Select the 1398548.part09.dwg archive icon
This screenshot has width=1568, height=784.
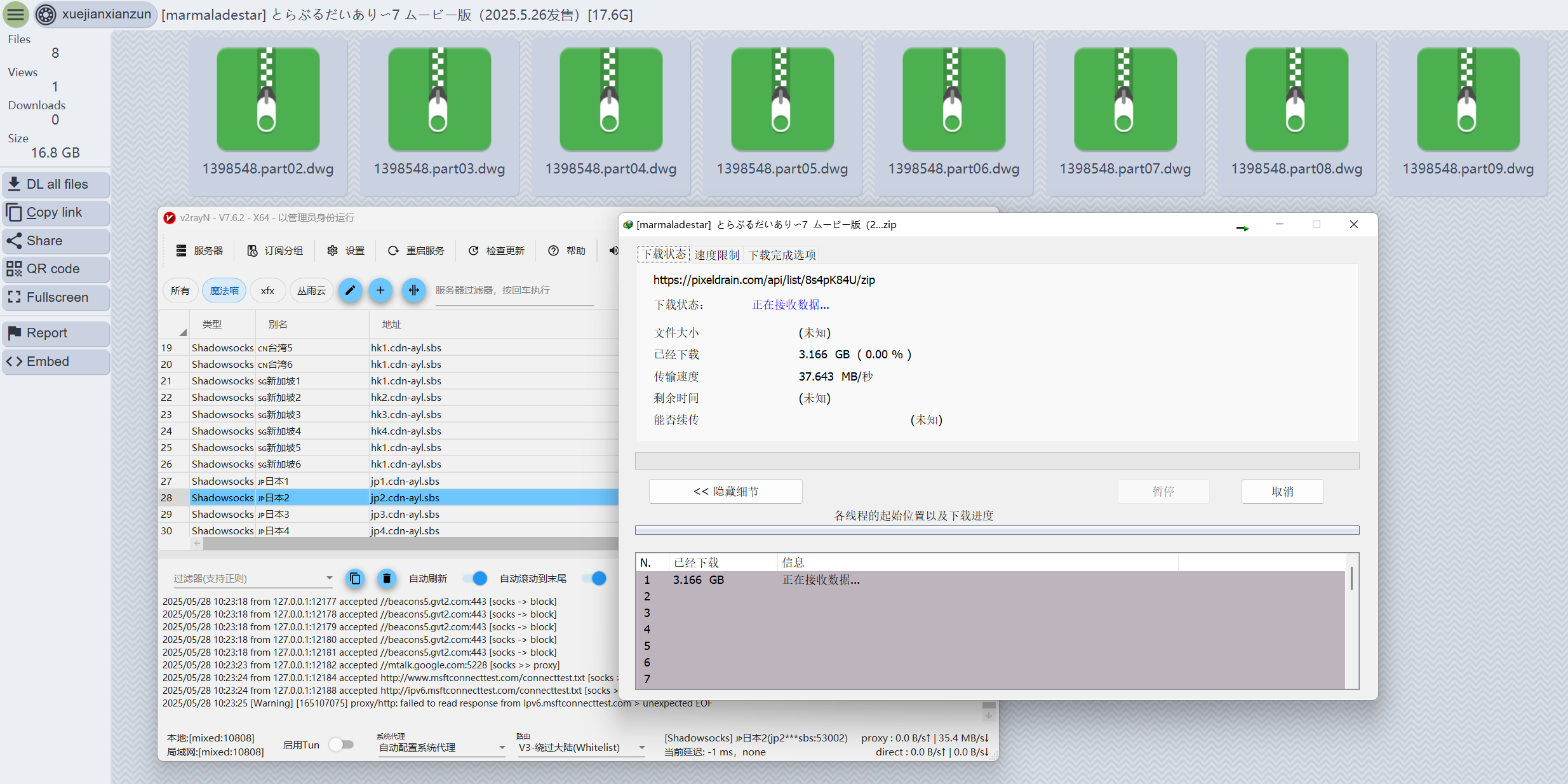coord(1468,98)
